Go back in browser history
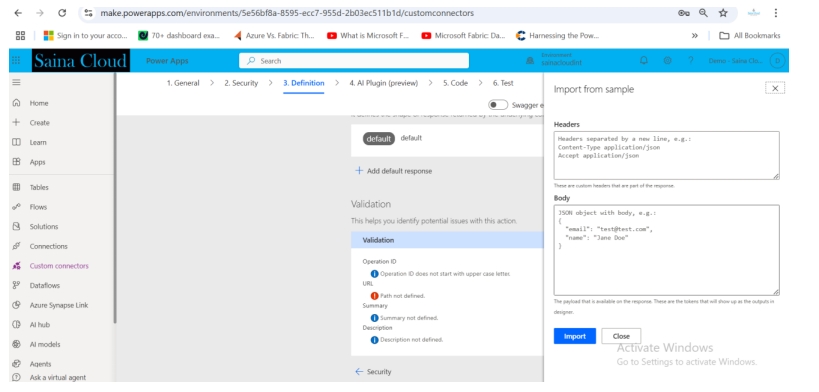Image resolution: width=819 pixels, height=392 pixels. pyautogui.click(x=18, y=13)
